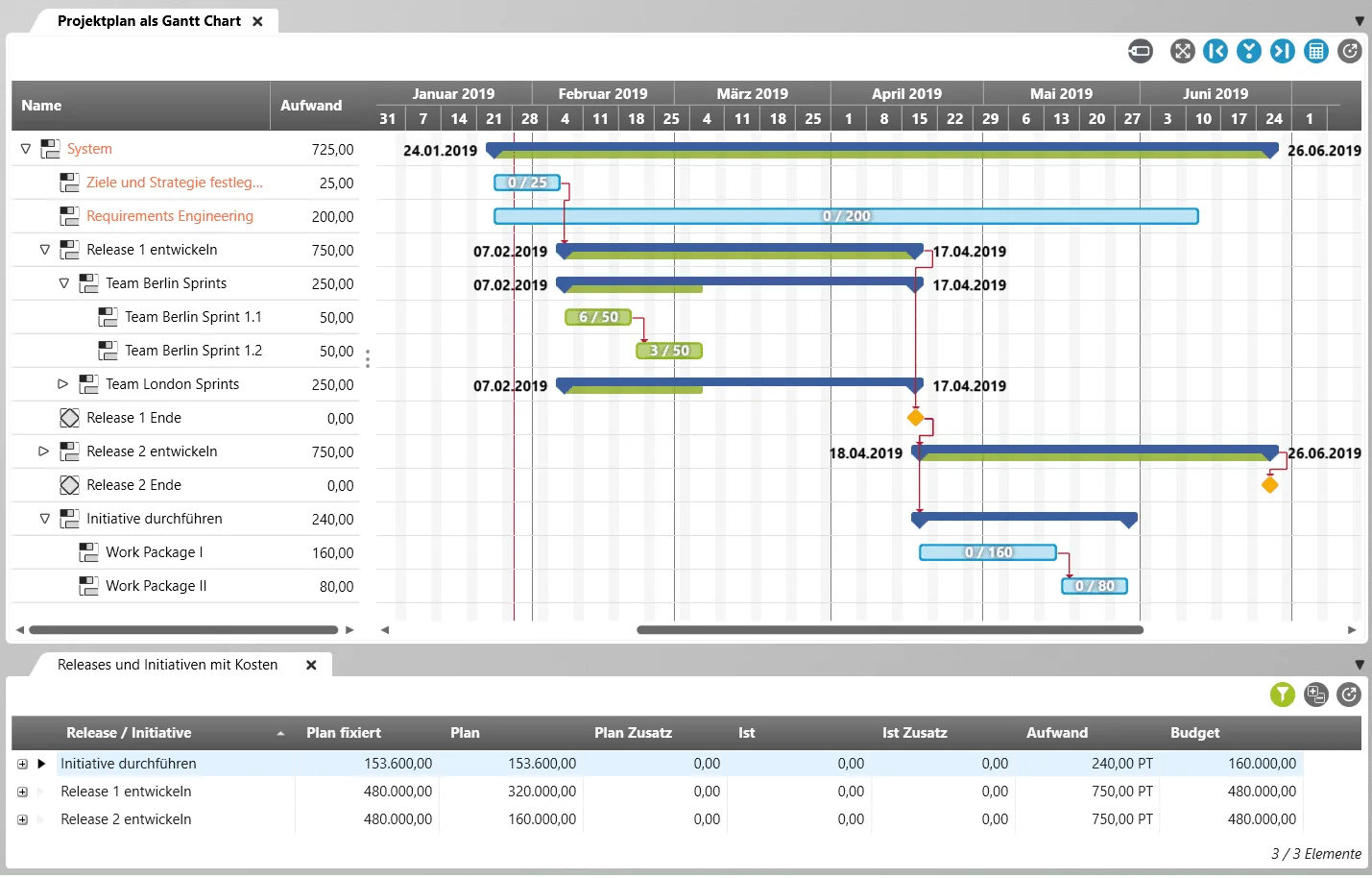Select the Release 1 entwickeln Plan value 320.000,00
Screen dimensions: 1372x878
point(542,792)
